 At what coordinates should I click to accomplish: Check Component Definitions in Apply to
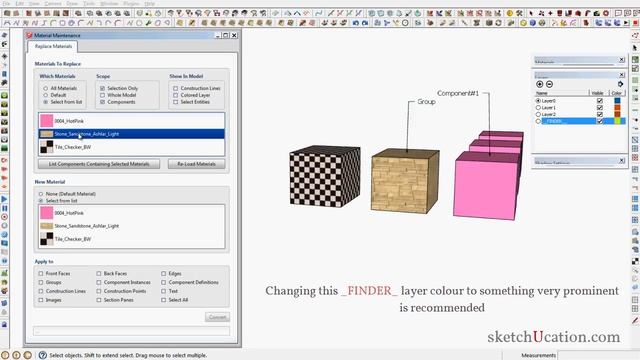point(164,282)
